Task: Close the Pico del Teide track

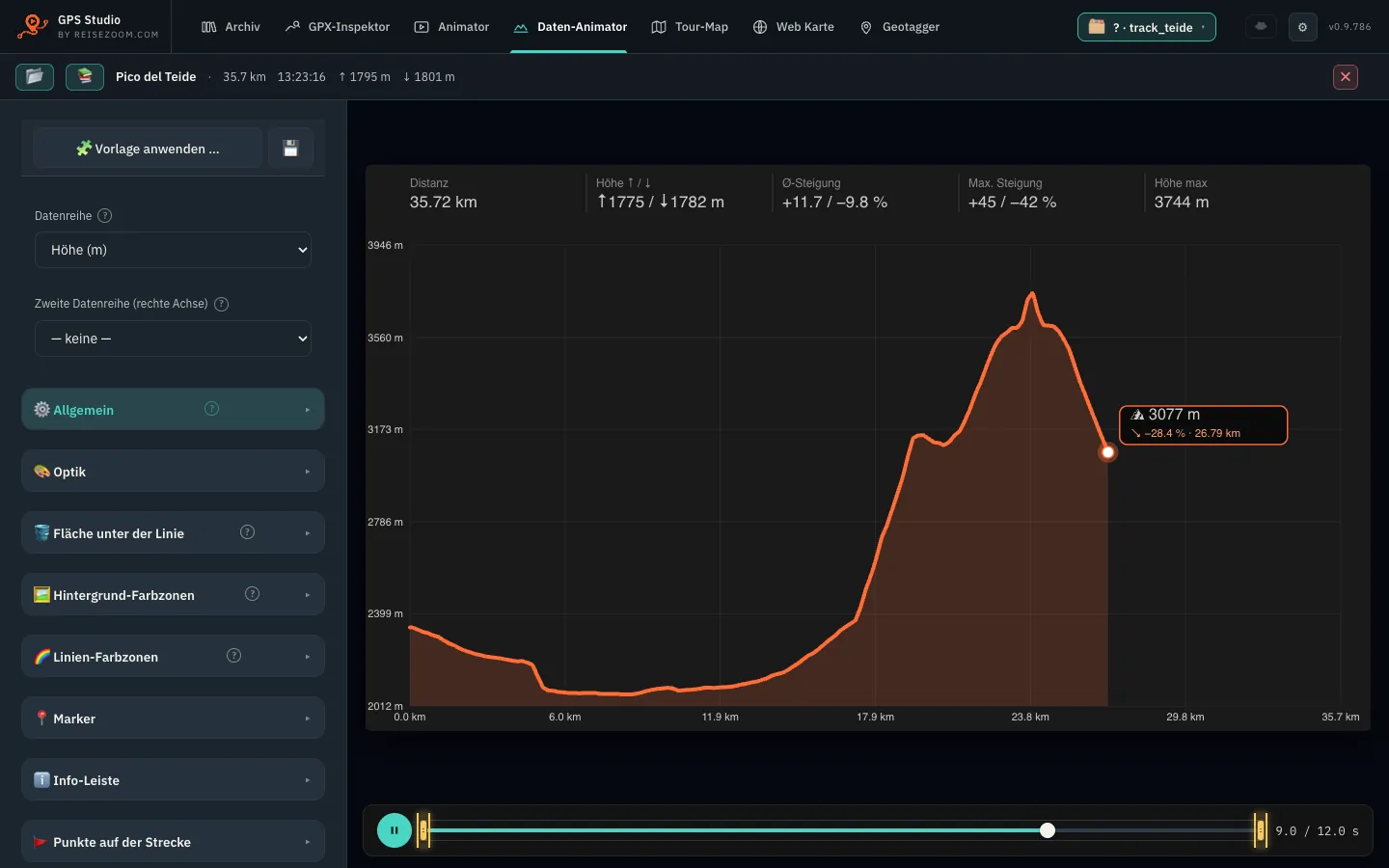Action: (x=1346, y=77)
